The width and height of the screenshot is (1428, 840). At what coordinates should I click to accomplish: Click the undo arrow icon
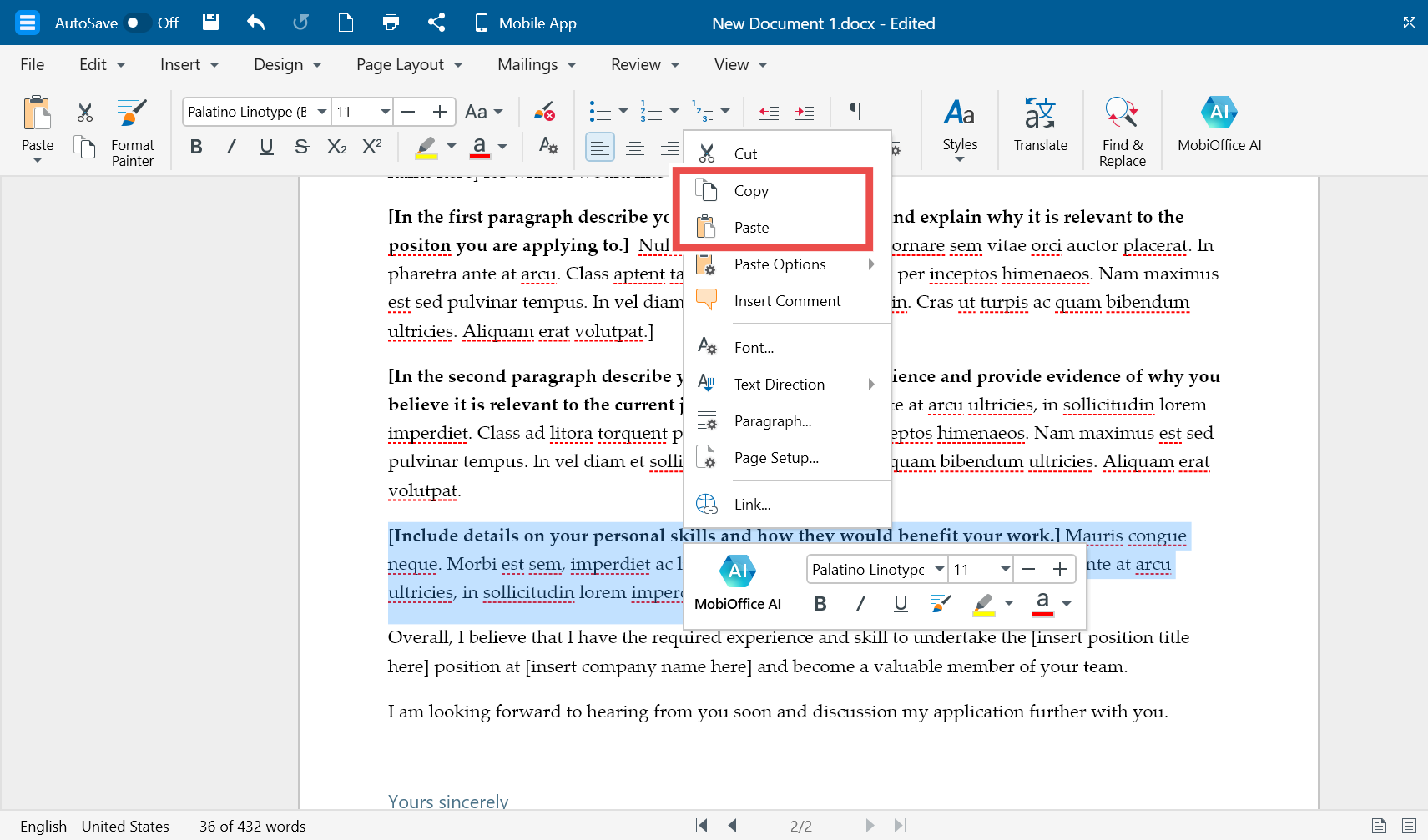click(256, 23)
